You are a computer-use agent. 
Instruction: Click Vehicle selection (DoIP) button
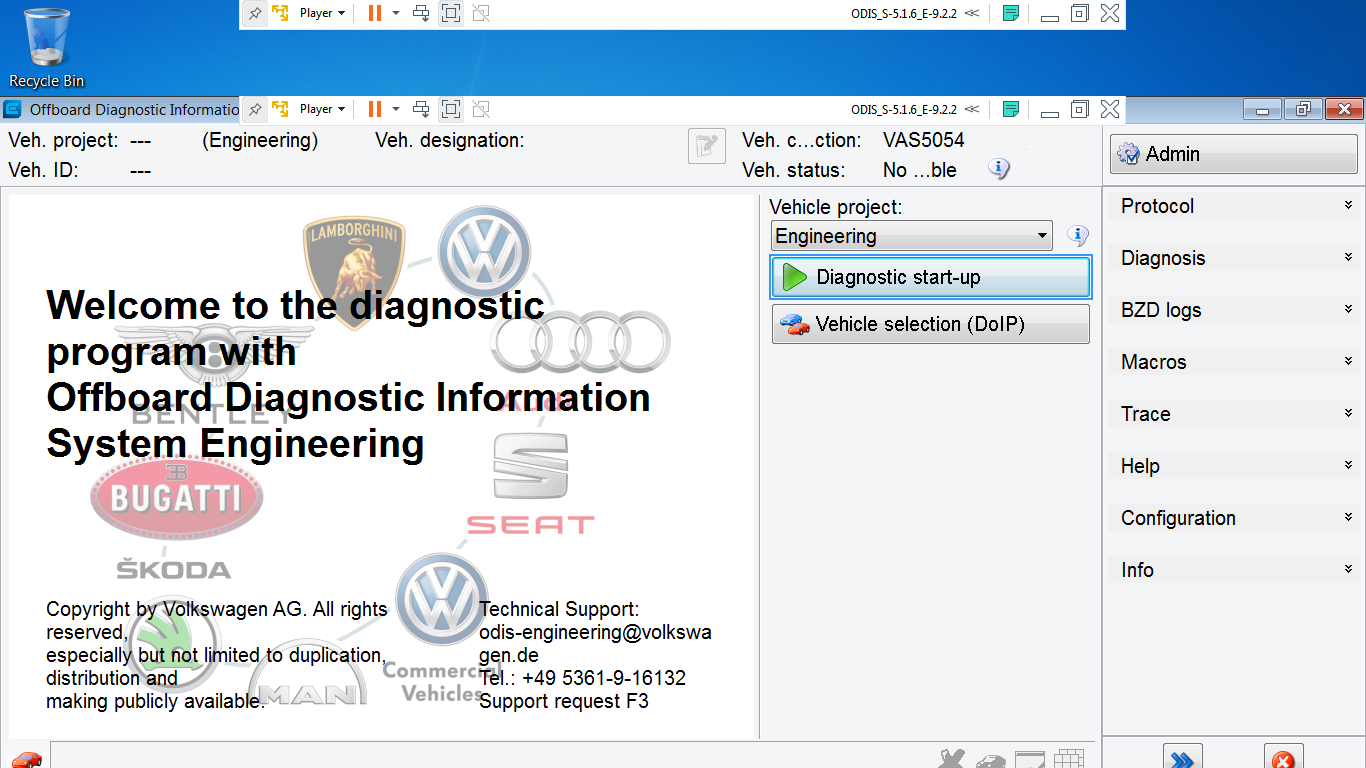pyautogui.click(x=930, y=324)
